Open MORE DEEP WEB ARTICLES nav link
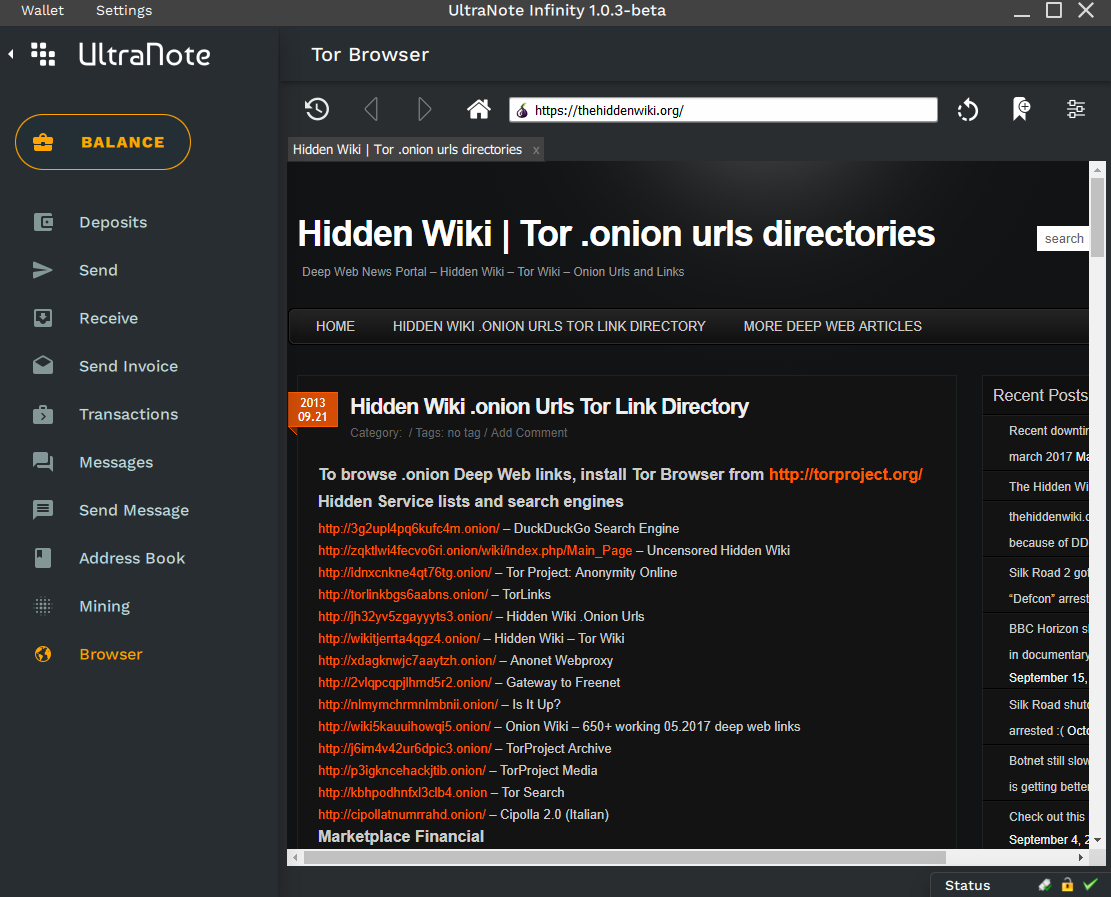Image resolution: width=1111 pixels, height=897 pixels. point(833,326)
